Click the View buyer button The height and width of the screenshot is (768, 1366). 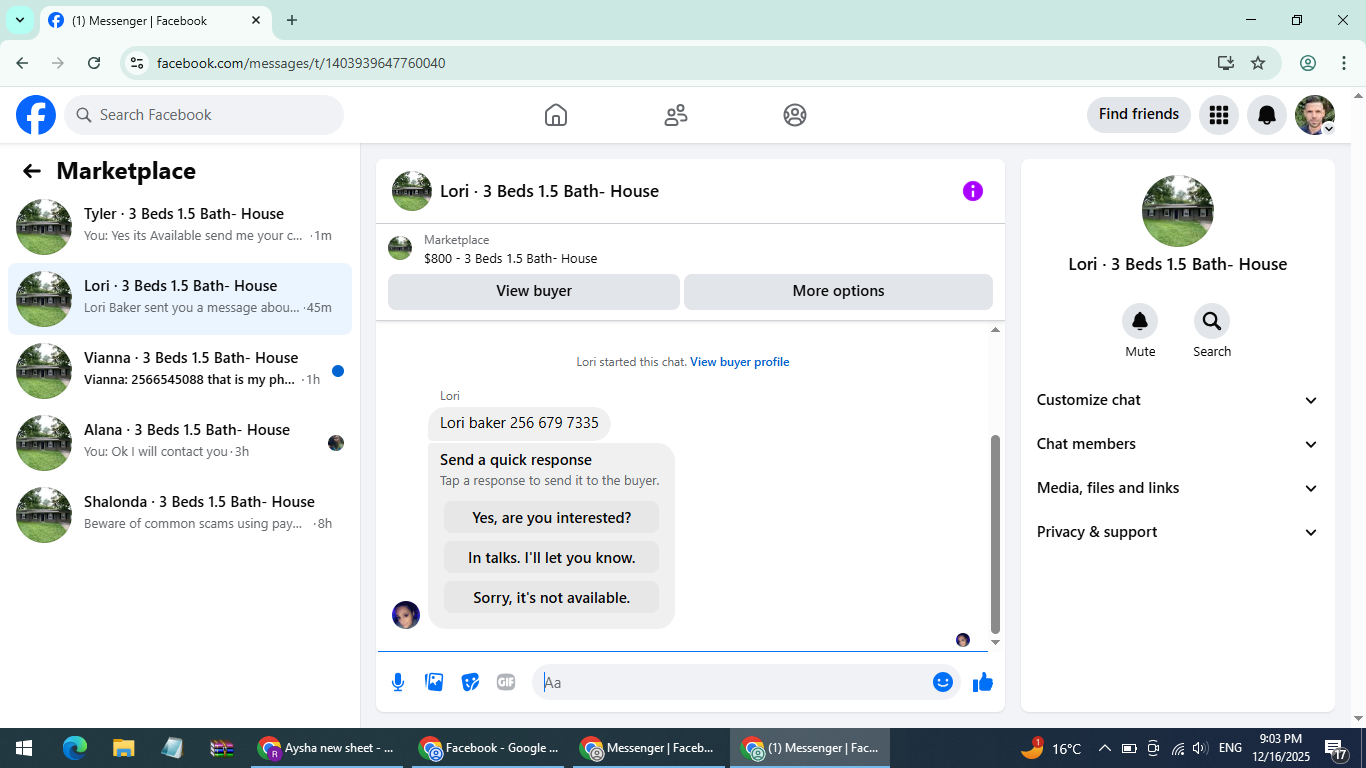[x=534, y=291]
